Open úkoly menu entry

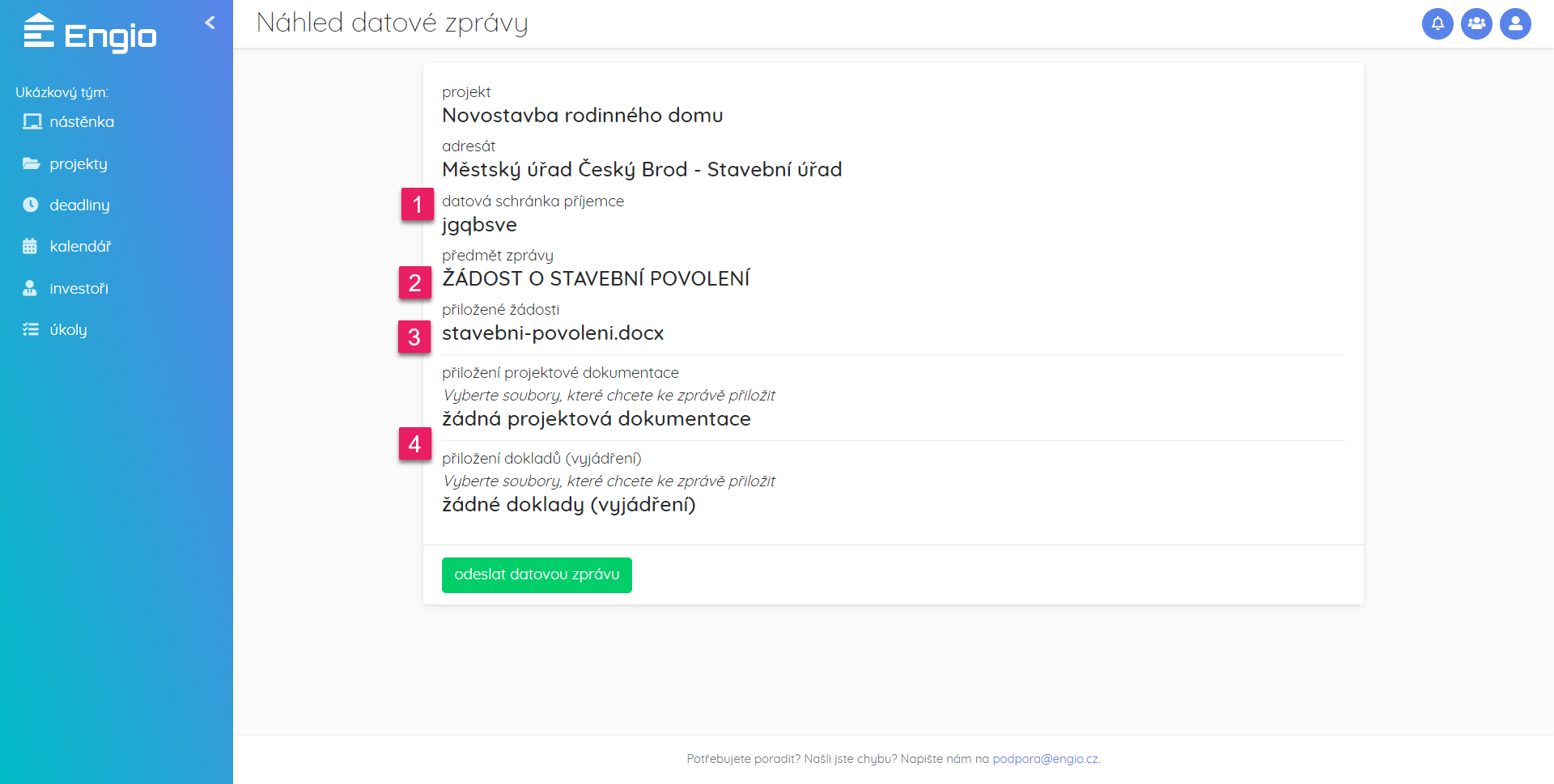(x=68, y=329)
